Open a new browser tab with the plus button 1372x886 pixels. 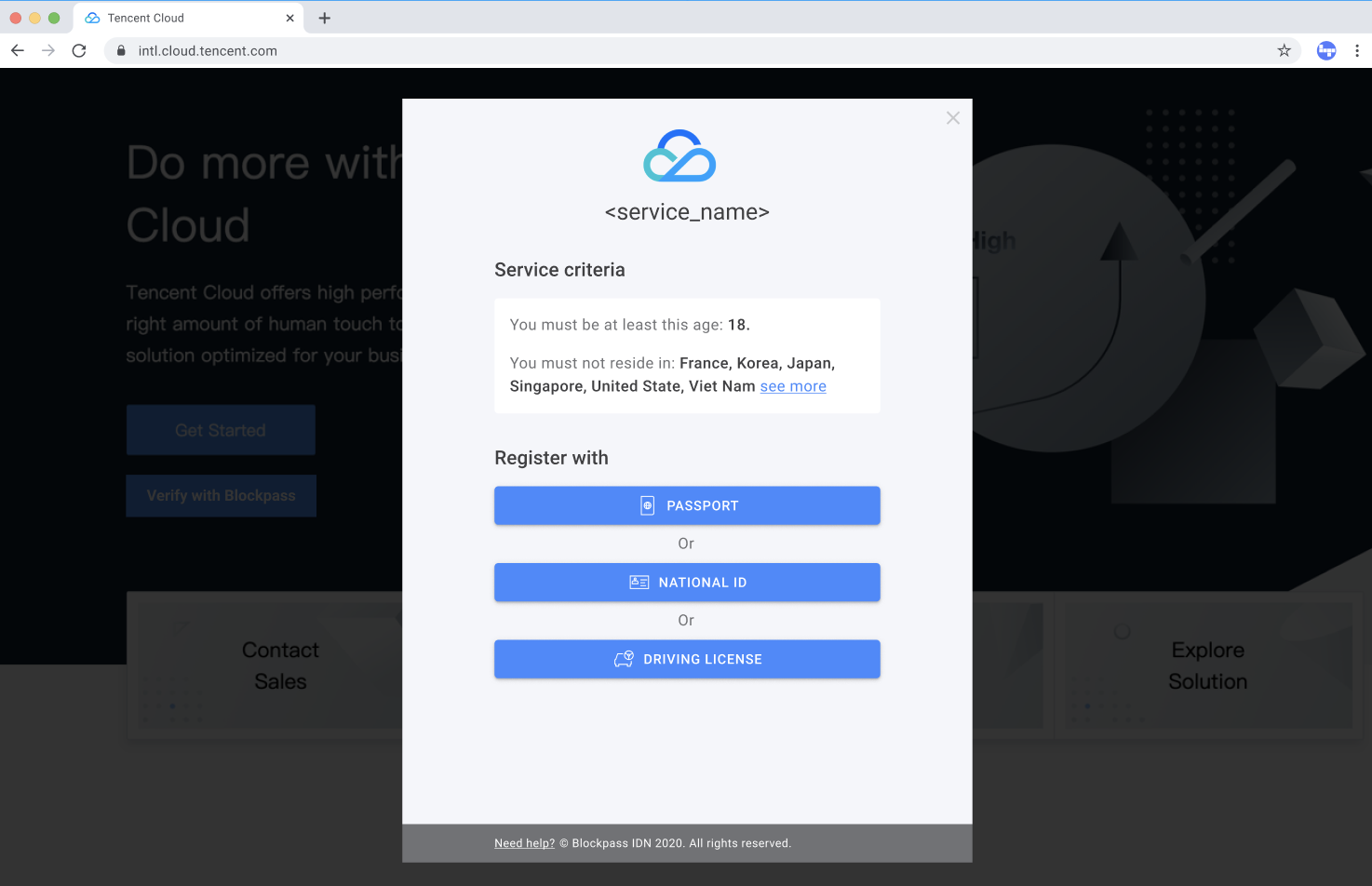tap(324, 17)
